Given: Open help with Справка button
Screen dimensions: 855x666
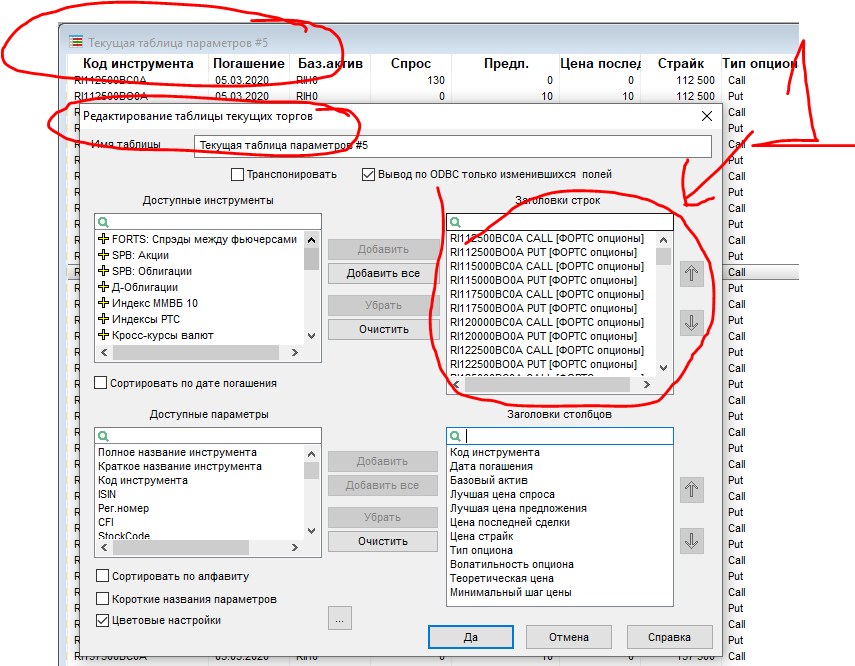Looking at the screenshot, I should point(670,637).
